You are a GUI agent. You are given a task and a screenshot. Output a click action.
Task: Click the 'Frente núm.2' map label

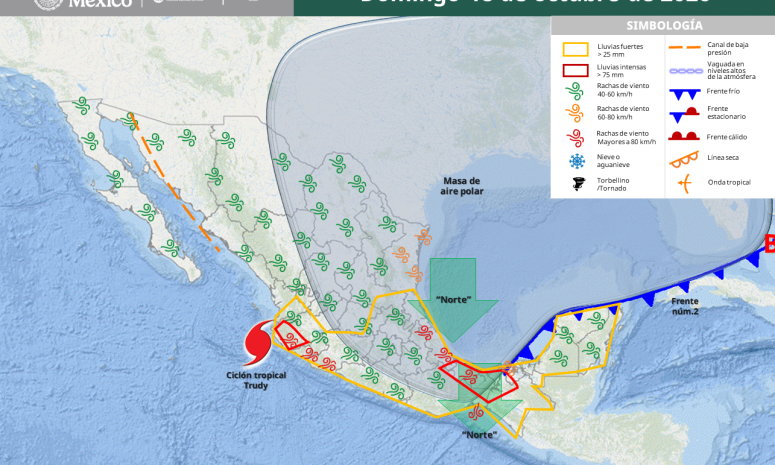[x=685, y=306]
